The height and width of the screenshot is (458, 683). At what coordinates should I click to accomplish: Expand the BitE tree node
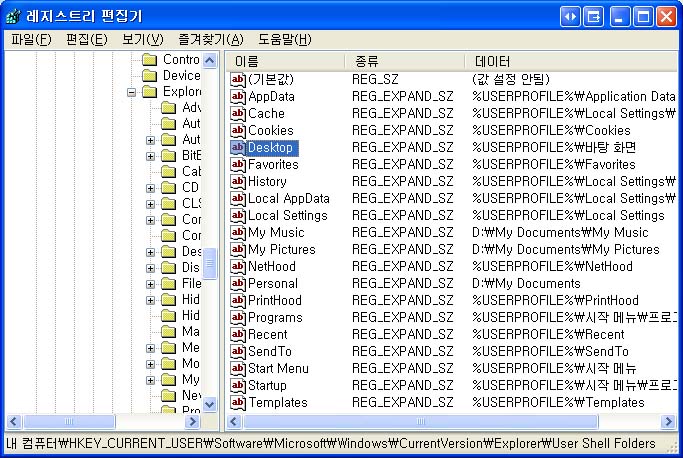point(150,156)
